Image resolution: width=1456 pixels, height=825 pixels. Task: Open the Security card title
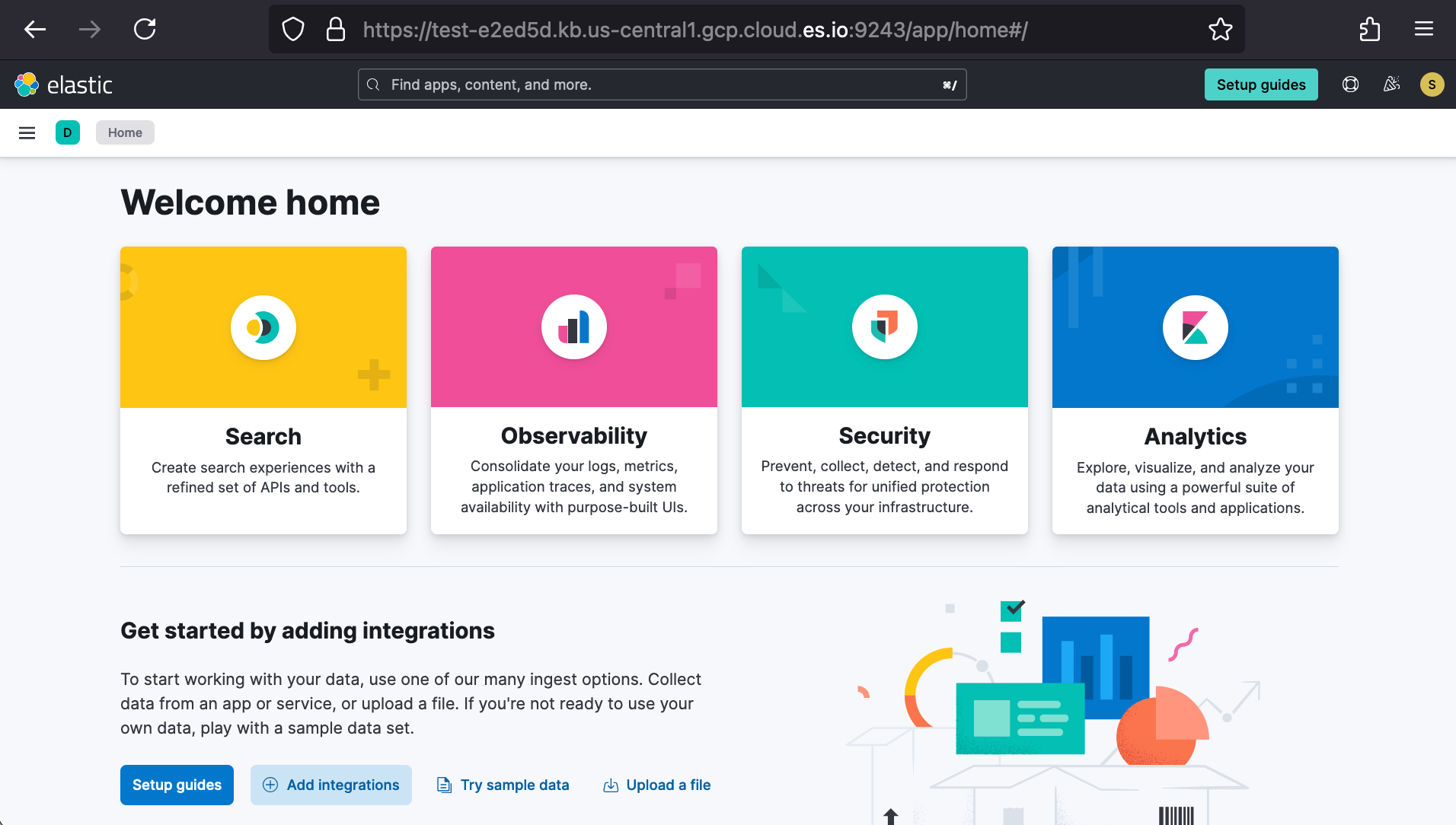[885, 435]
